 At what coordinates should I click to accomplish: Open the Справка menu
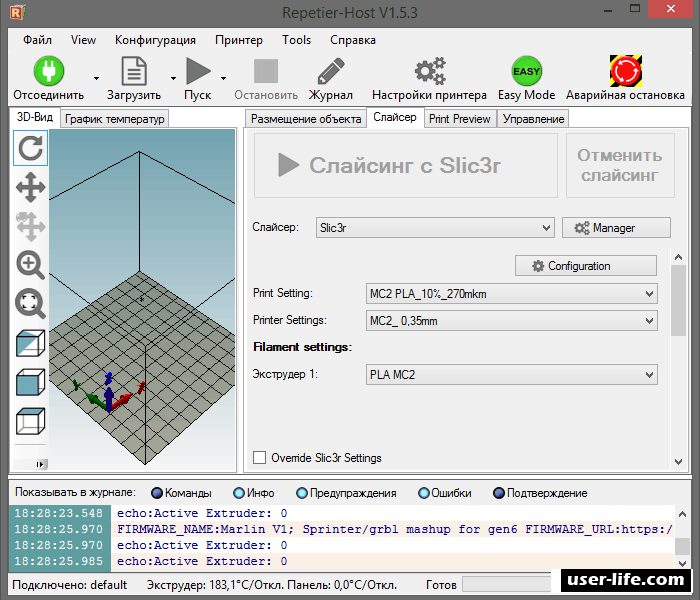353,40
